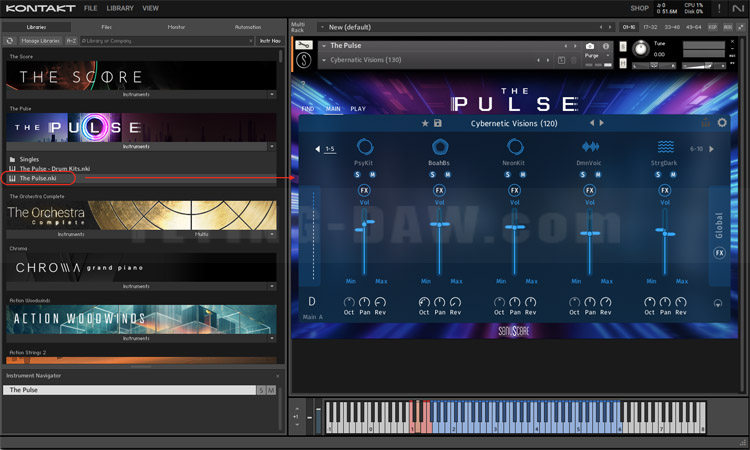Switch to the Automation tab
The width and height of the screenshot is (750, 450).
pyautogui.click(x=248, y=27)
